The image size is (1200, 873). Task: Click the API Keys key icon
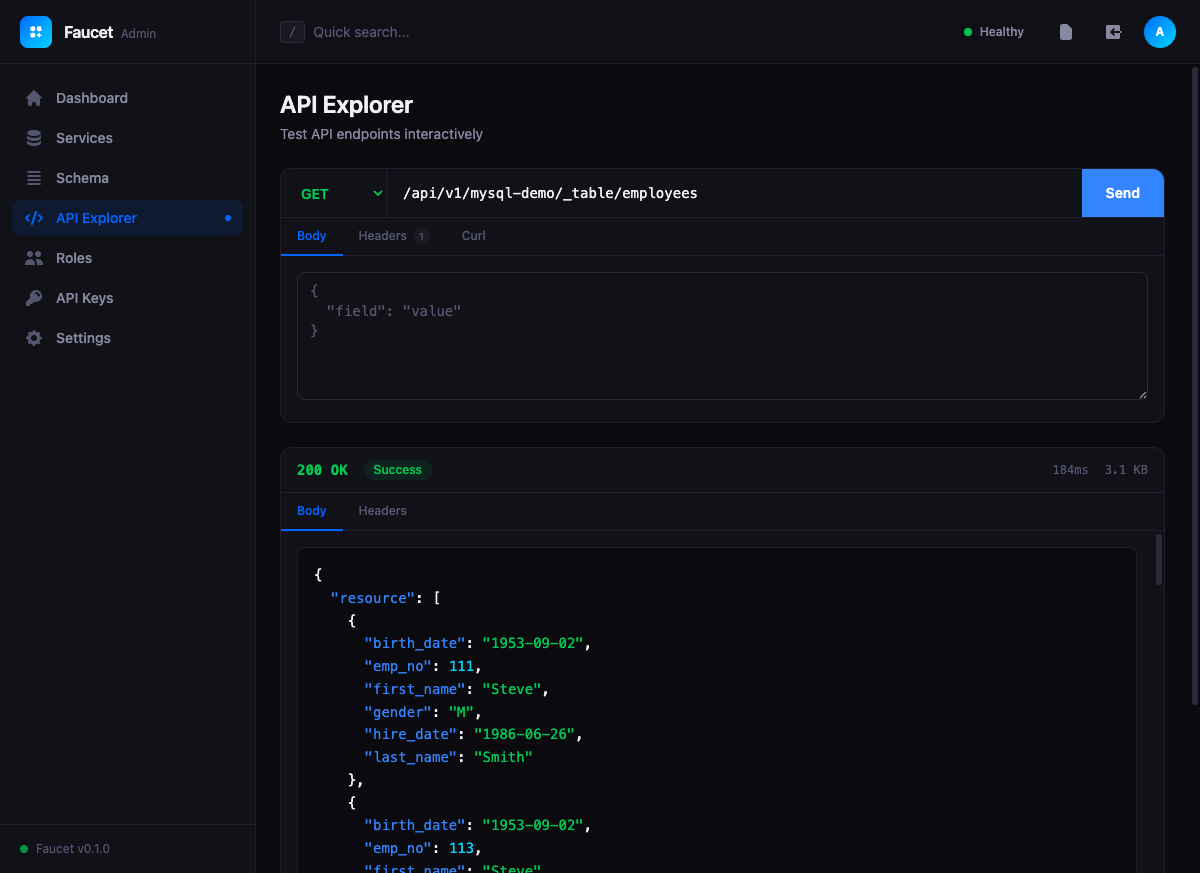[x=34, y=298]
